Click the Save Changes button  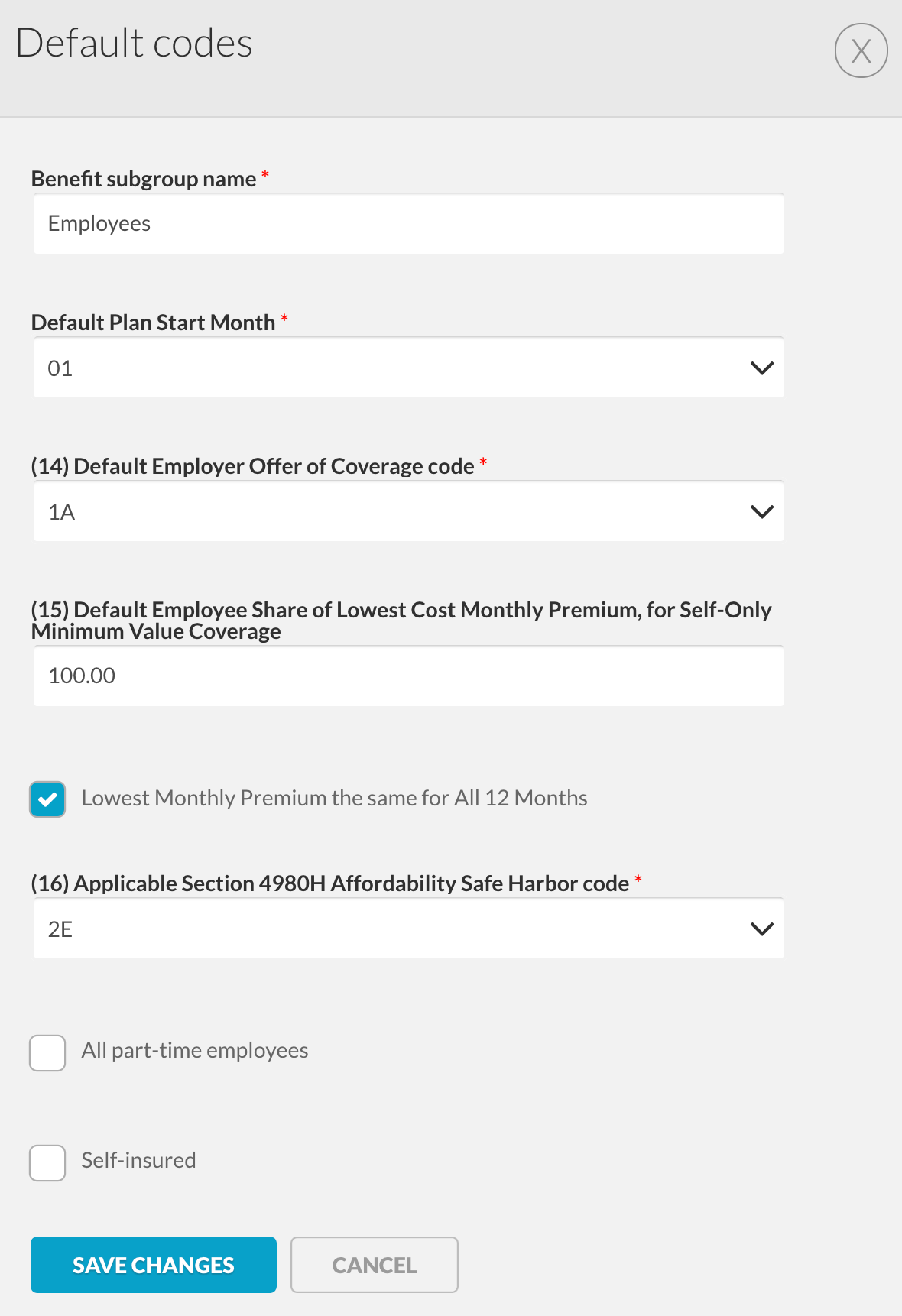[x=154, y=1265]
